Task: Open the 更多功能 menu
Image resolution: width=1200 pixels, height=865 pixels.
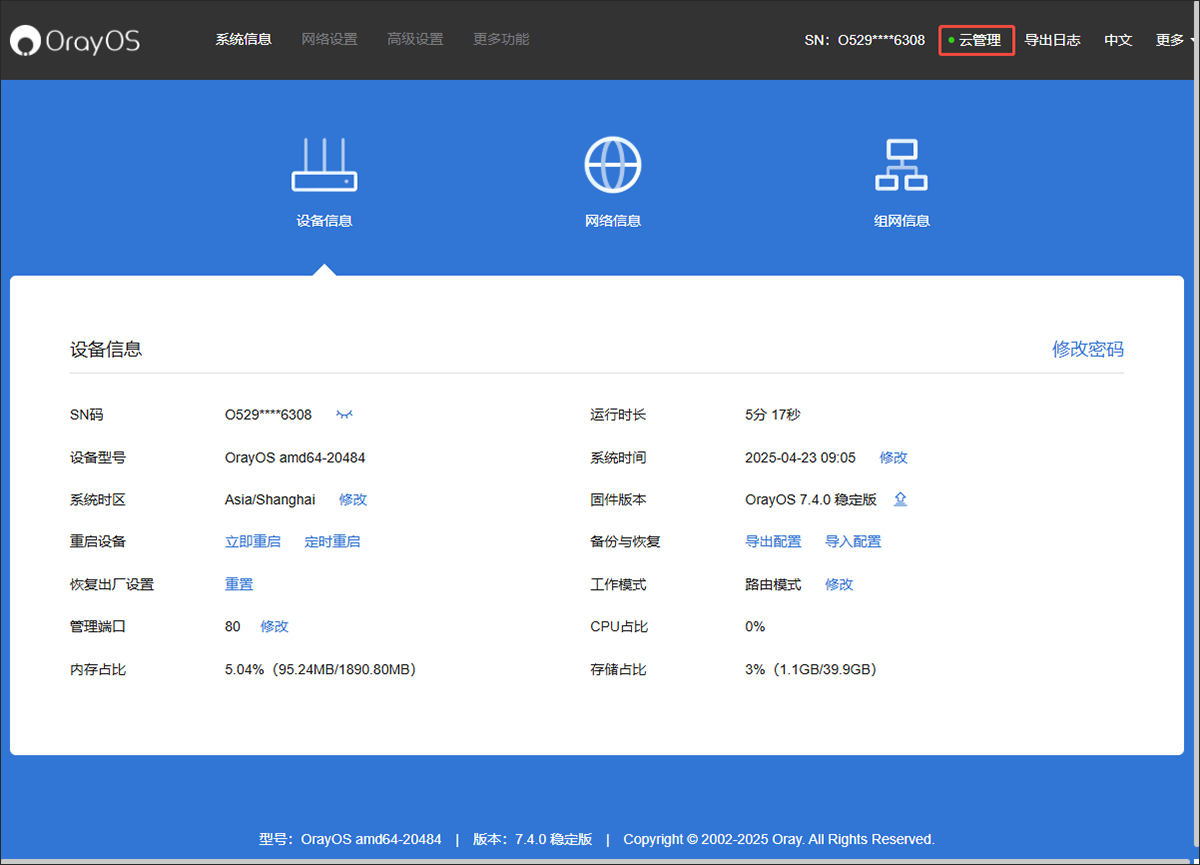Action: (502, 40)
